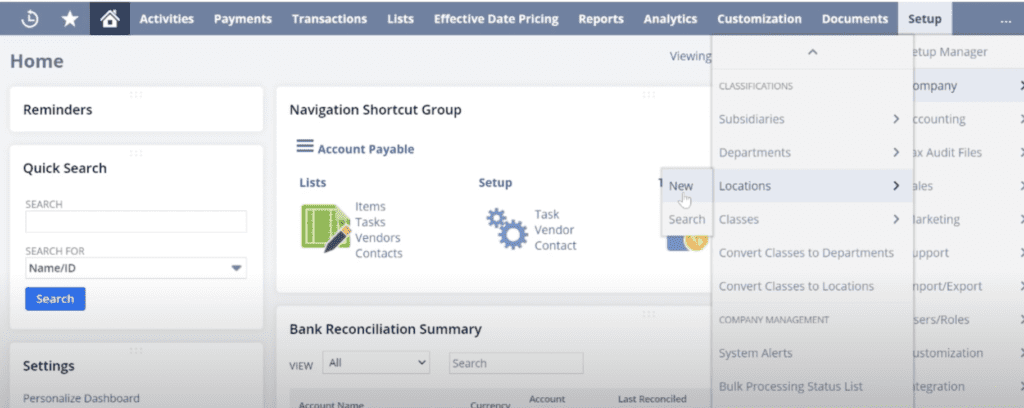Click the Setup gears icon
Image resolution: width=1024 pixels, height=408 pixels.
(506, 229)
